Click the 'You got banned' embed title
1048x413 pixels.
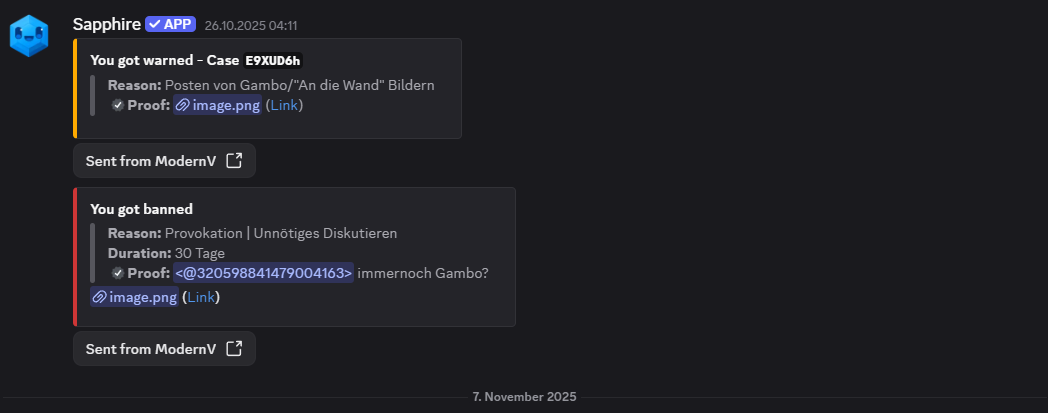pos(141,209)
